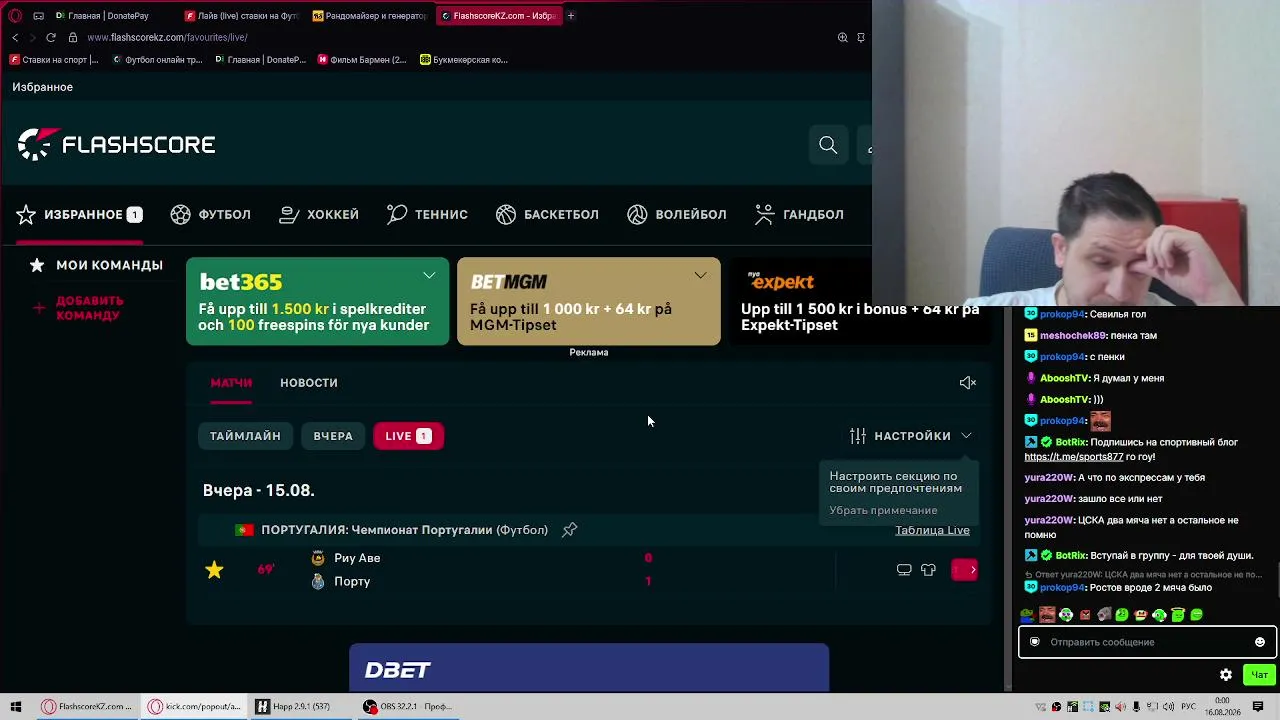
Task: Open the Избранное favorites section
Action: click(79, 214)
